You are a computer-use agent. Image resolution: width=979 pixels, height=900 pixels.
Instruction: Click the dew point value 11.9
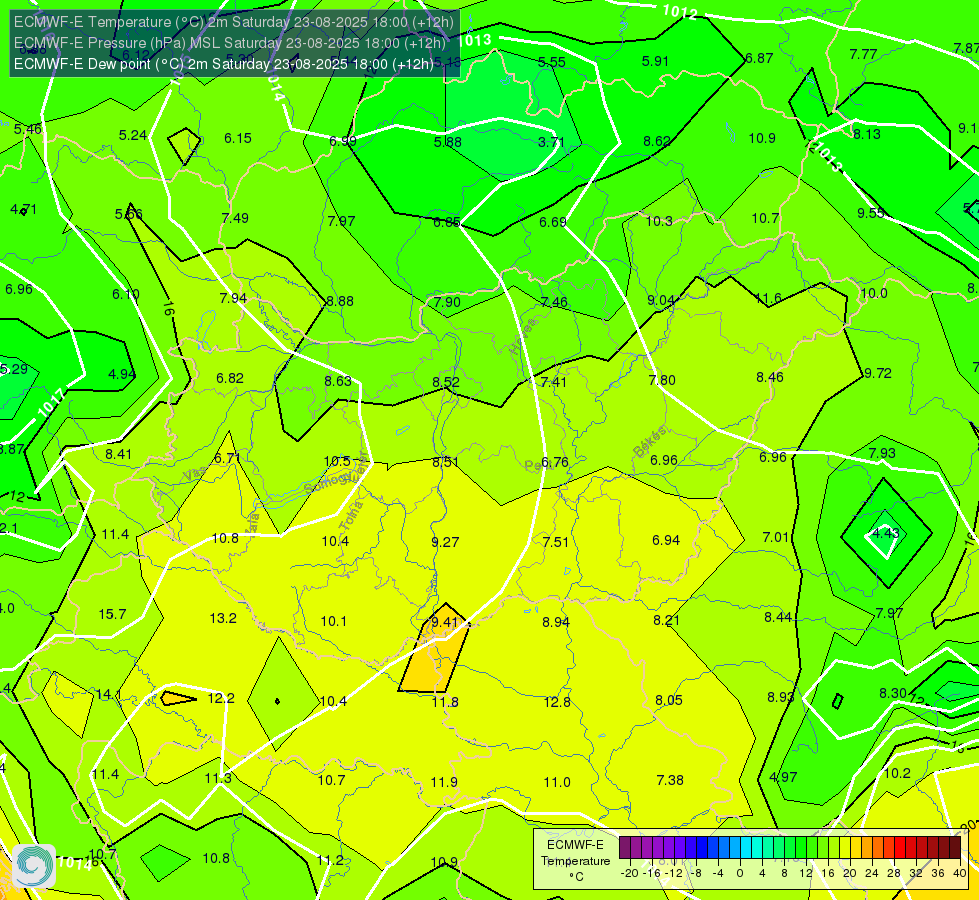pyautogui.click(x=444, y=781)
